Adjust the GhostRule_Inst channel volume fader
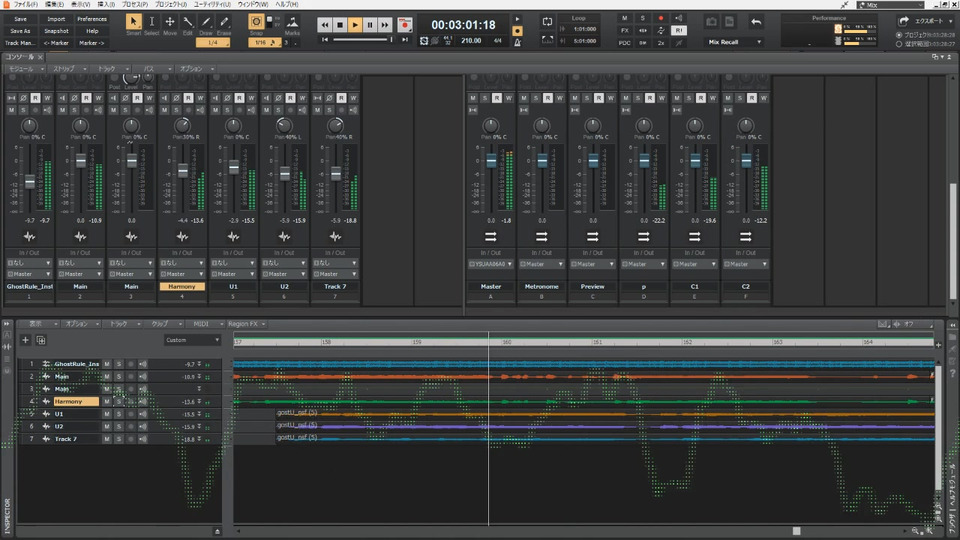Screen dimensions: 960x540 coord(29,182)
